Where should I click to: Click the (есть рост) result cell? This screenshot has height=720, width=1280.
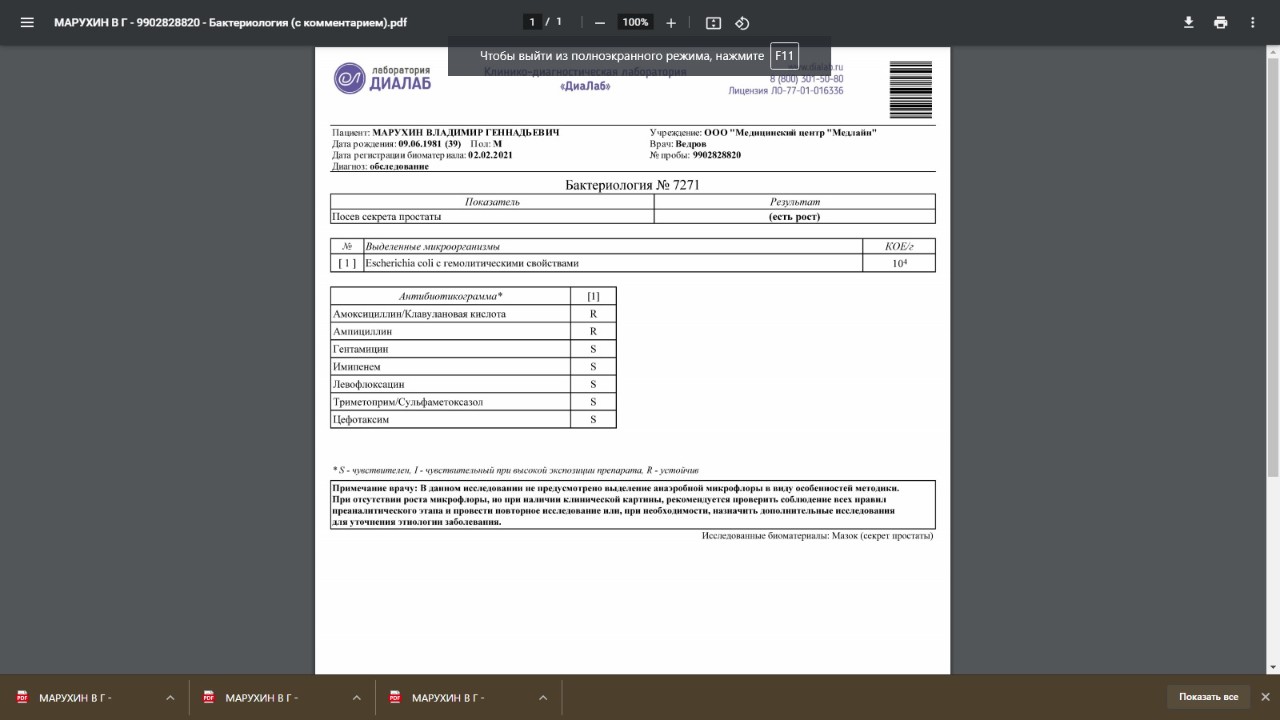[794, 216]
